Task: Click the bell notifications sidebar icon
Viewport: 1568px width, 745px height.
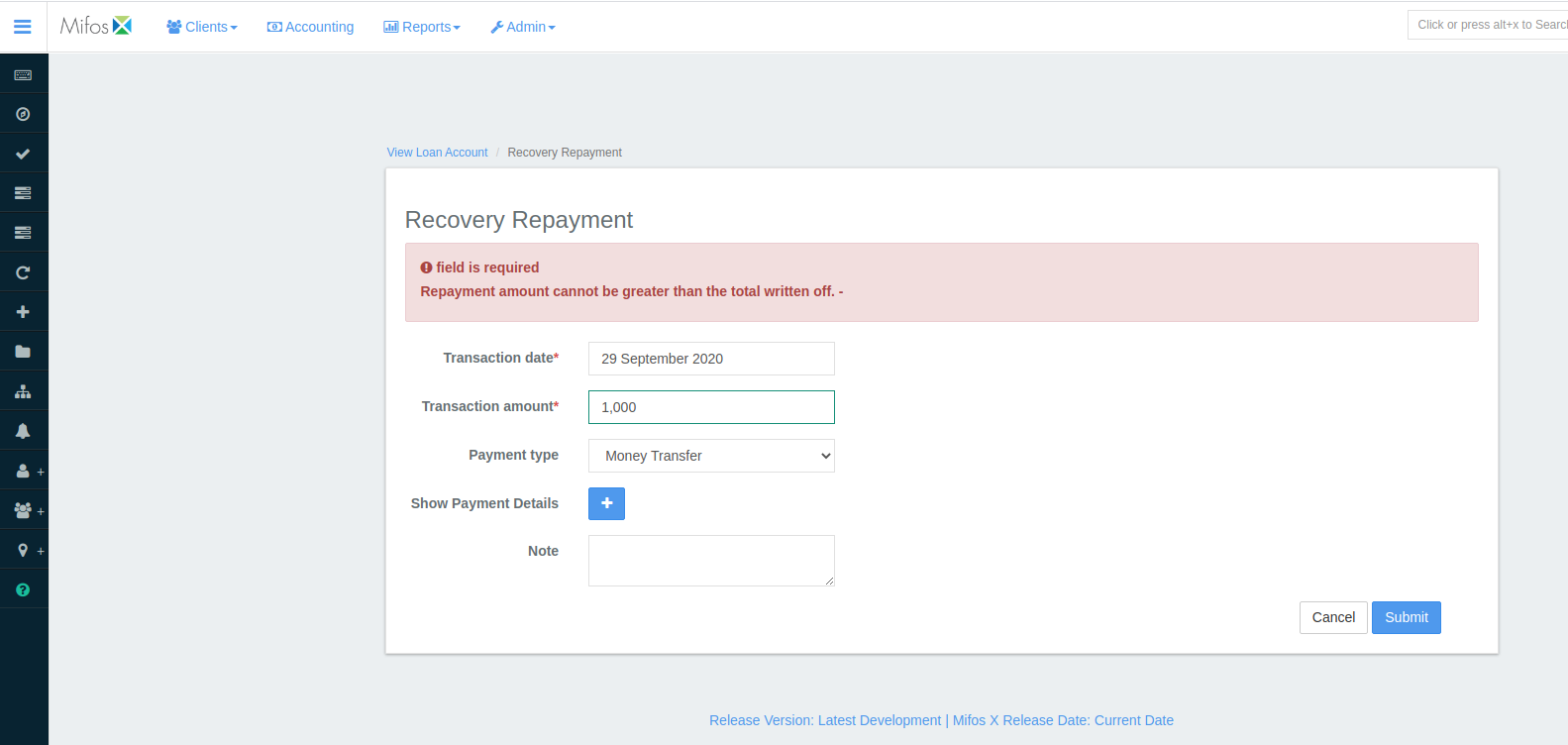Action: (x=23, y=431)
